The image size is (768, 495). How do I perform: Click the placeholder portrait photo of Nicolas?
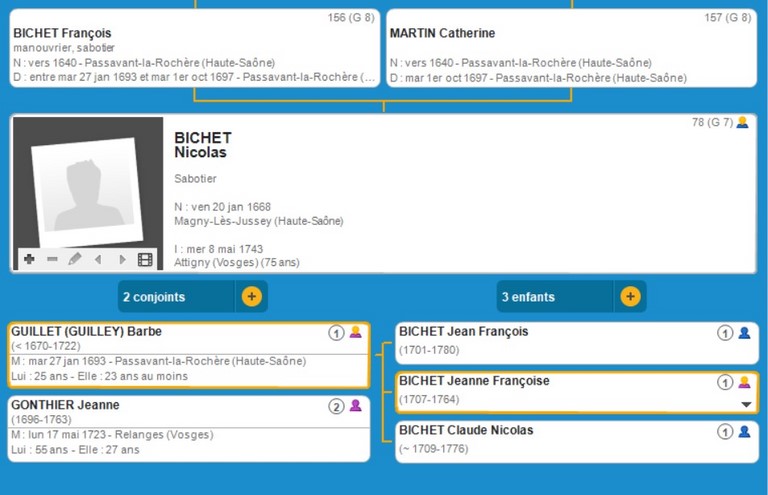pos(86,187)
